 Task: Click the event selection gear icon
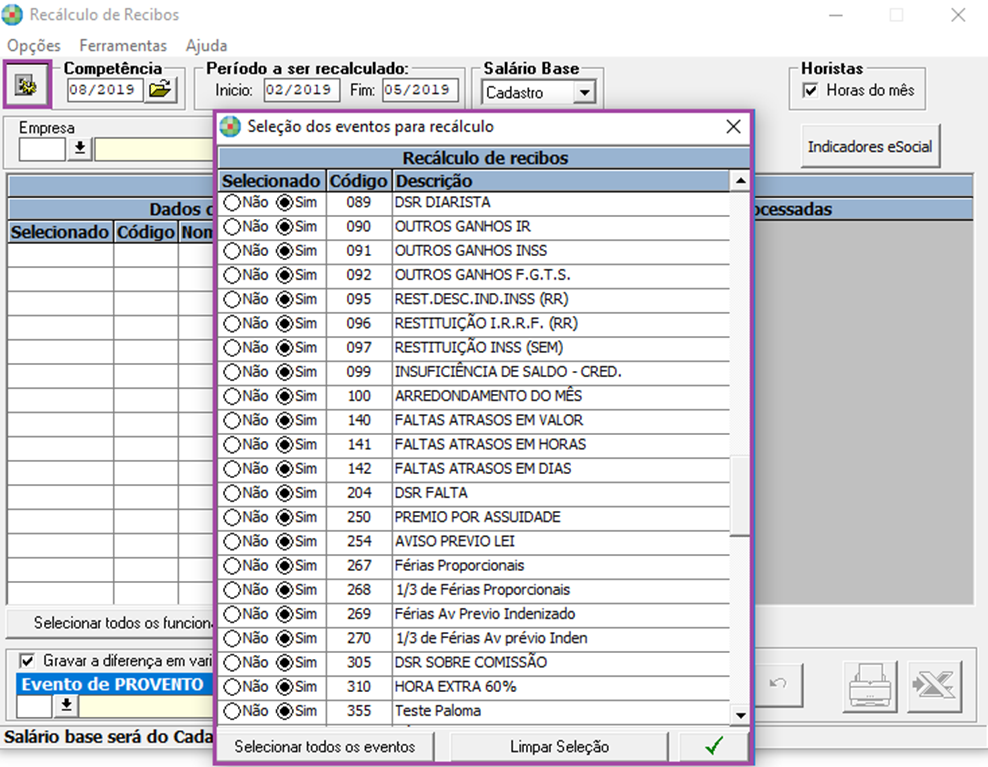(x=27, y=84)
